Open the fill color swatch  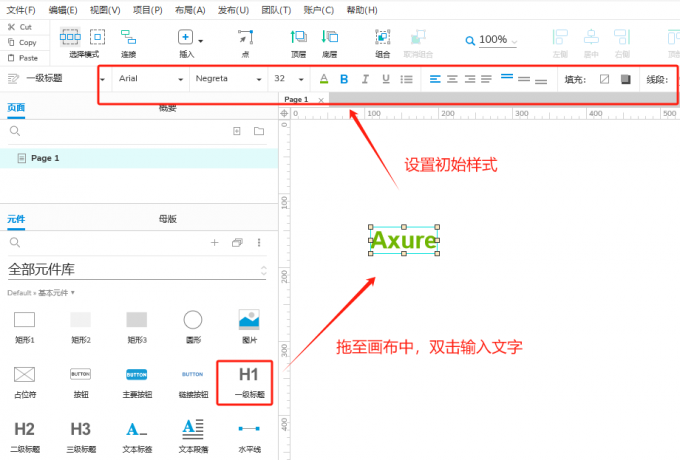605,79
